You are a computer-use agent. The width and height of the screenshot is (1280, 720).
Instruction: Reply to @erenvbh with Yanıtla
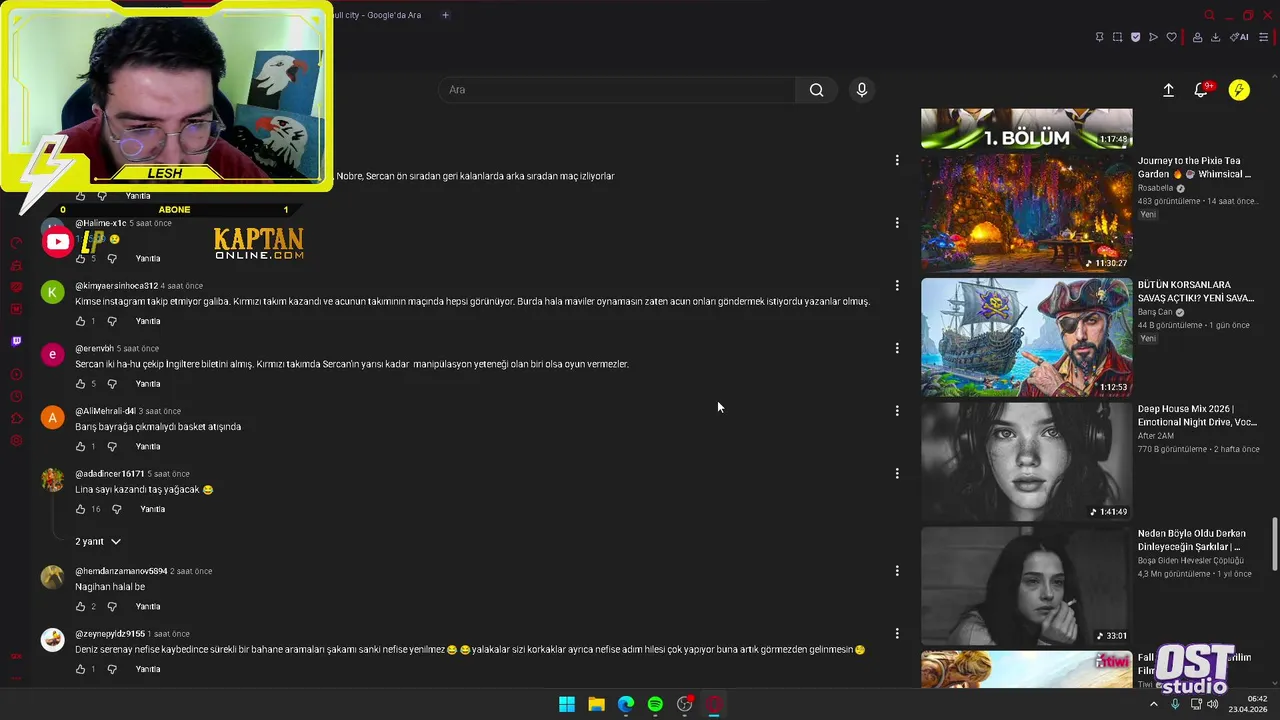pyautogui.click(x=148, y=384)
